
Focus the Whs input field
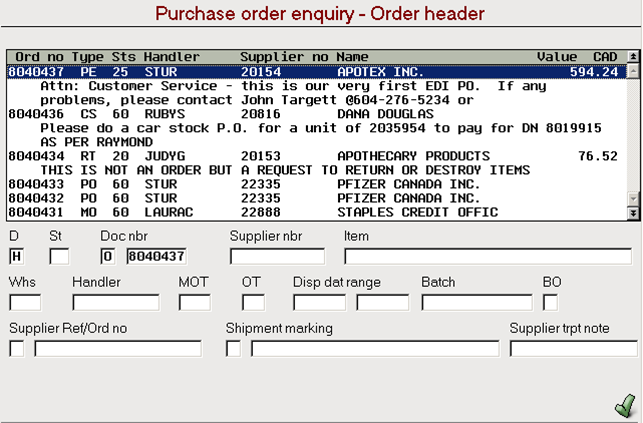(25, 303)
